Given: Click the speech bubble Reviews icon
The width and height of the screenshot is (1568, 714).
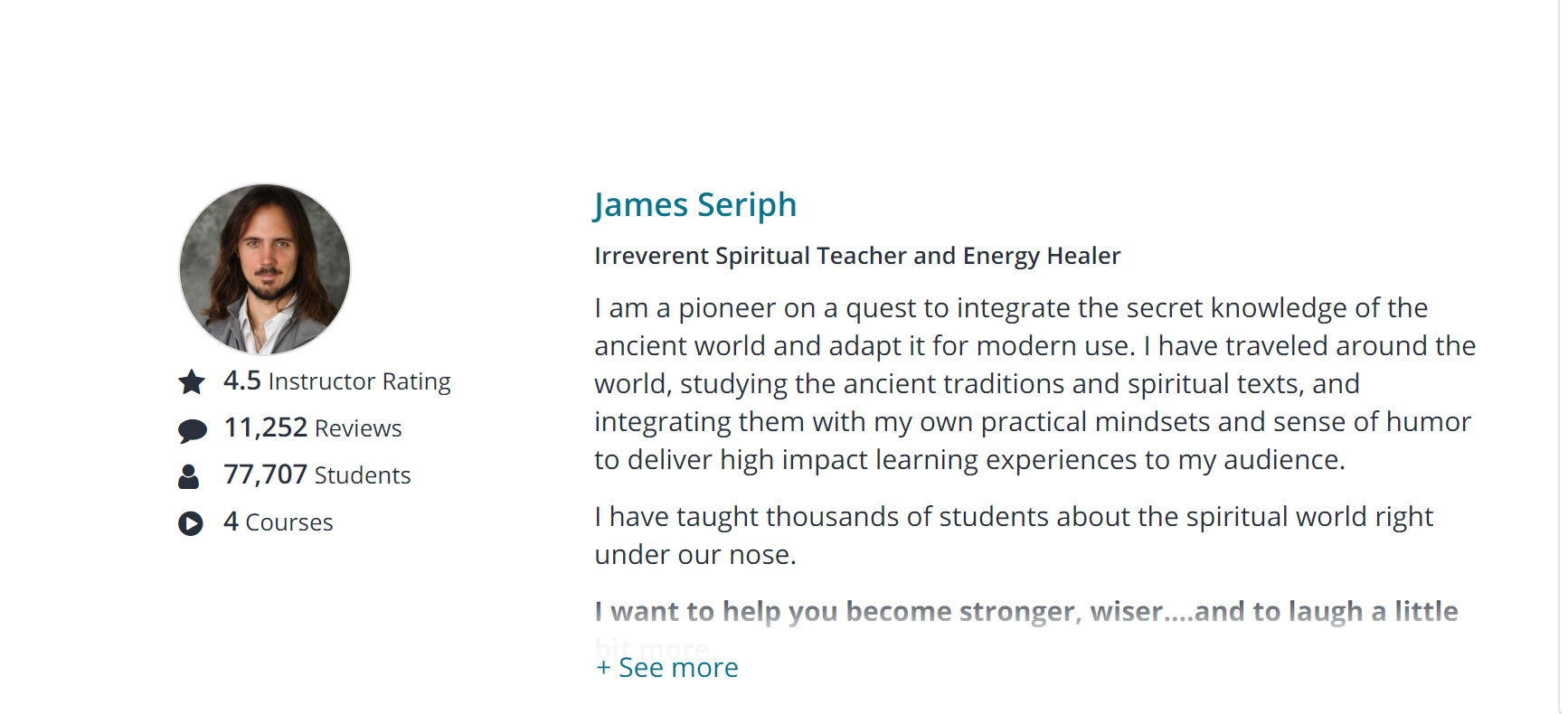Looking at the screenshot, I should point(192,430).
